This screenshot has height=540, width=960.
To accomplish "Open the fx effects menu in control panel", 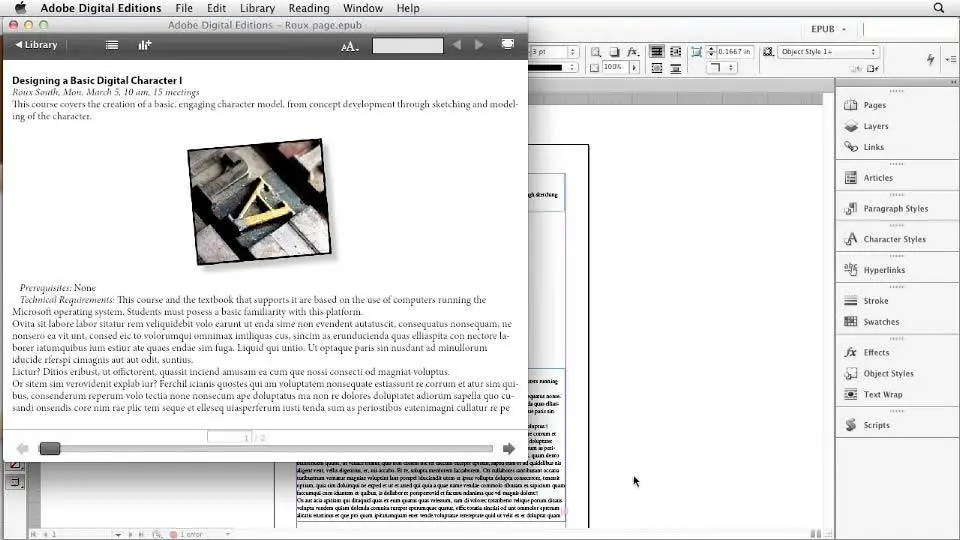I will point(633,52).
